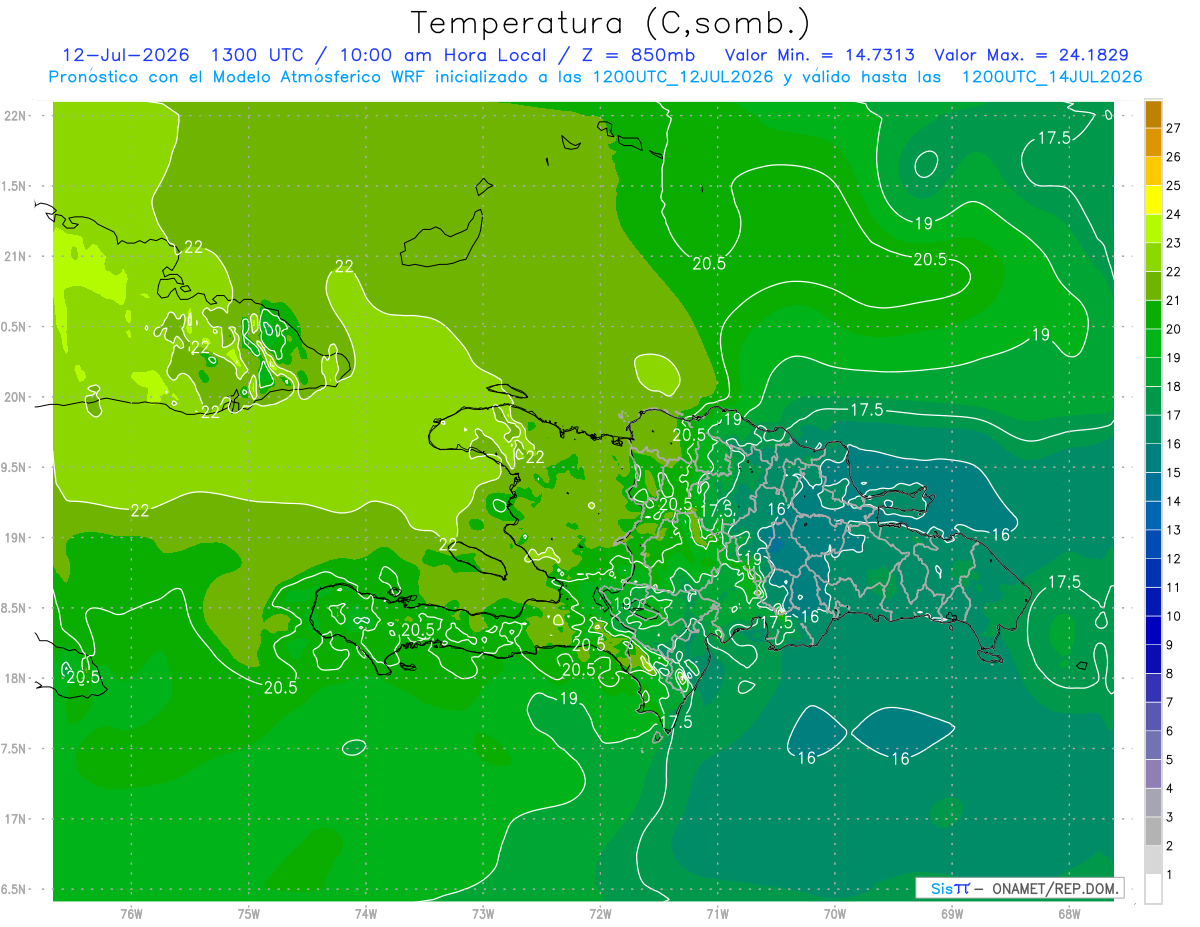Image resolution: width=1200 pixels, height=927 pixels.
Task: Select the date text "12-Jul-2026"
Action: coord(126,55)
